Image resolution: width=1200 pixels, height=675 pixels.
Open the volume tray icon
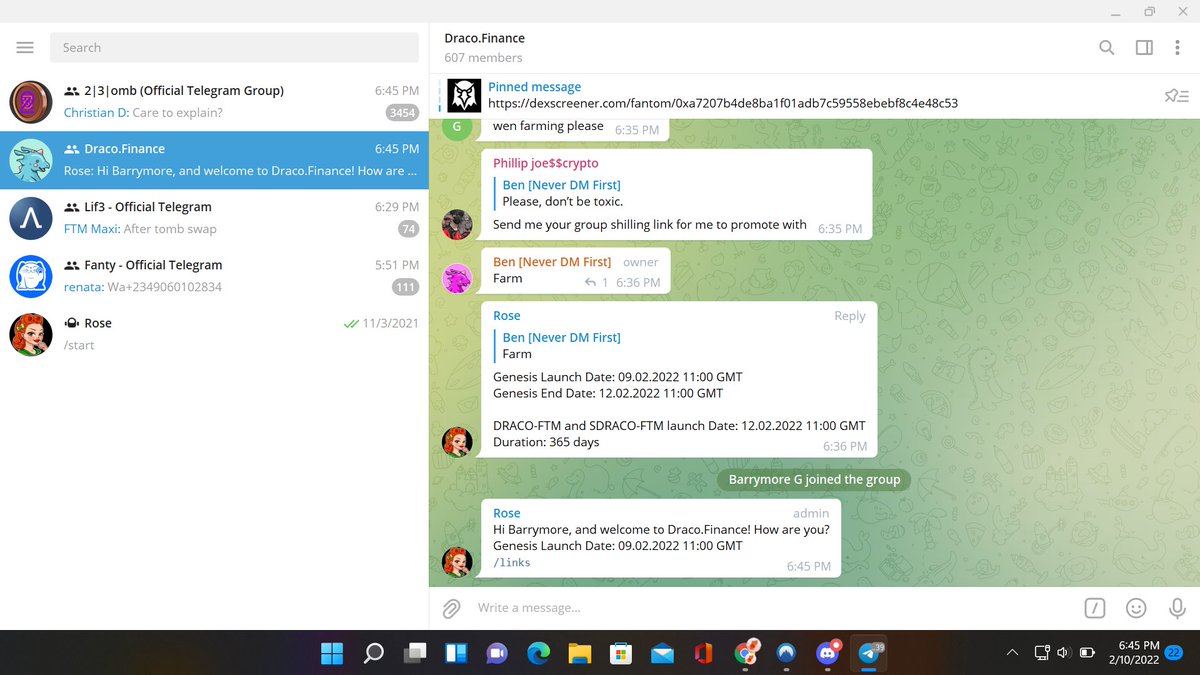click(1063, 653)
